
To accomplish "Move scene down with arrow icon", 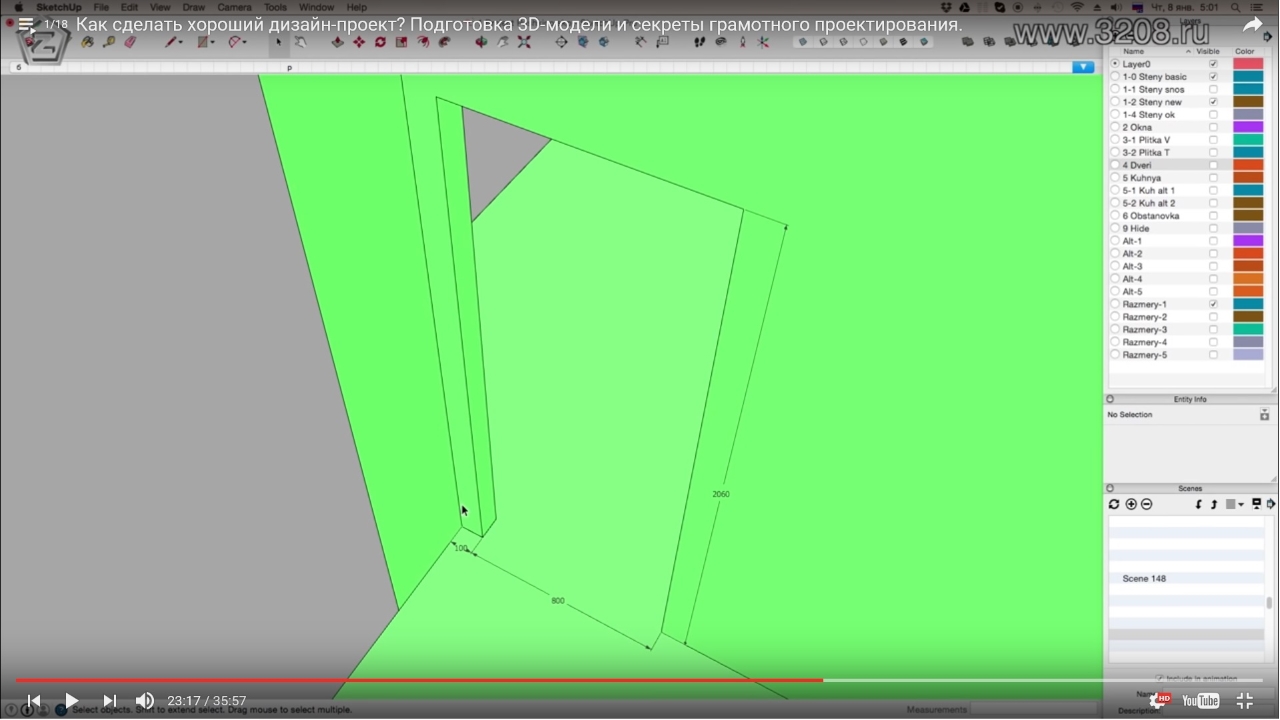I will 1199,504.
